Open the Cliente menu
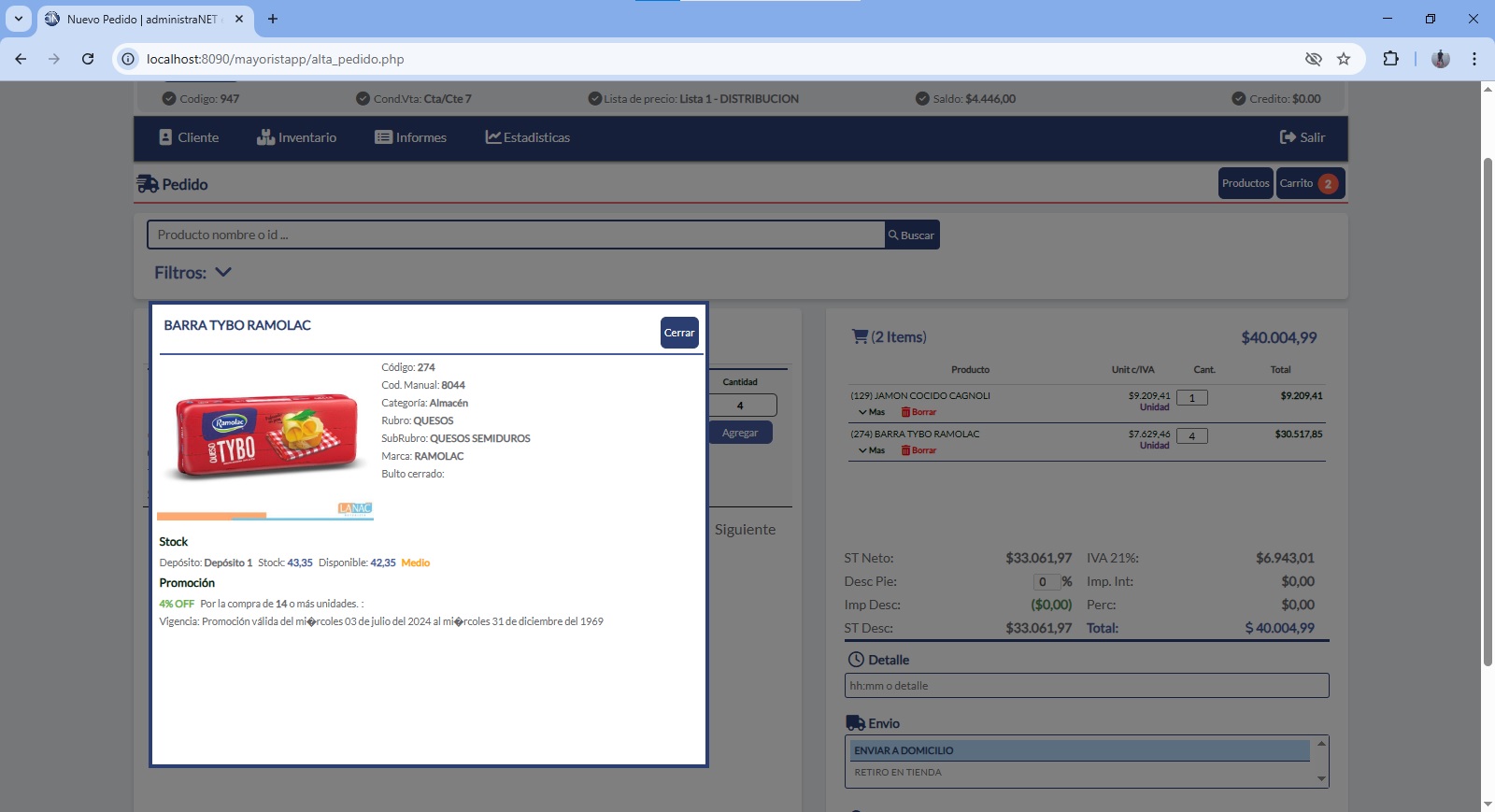 click(189, 137)
